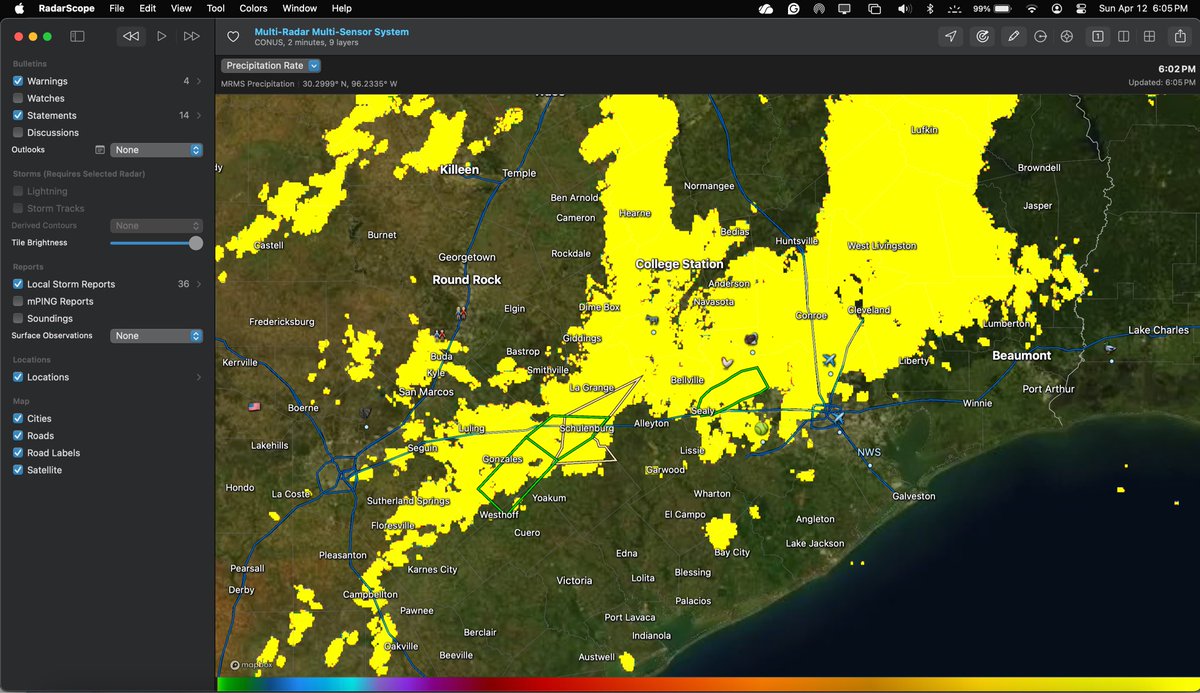Uncheck the Satellite map checkbox
1200x693 pixels.
point(18,469)
